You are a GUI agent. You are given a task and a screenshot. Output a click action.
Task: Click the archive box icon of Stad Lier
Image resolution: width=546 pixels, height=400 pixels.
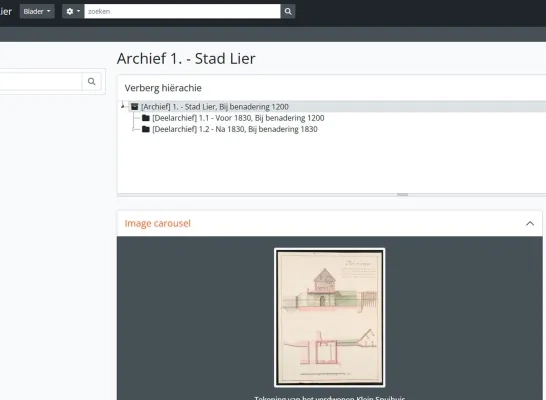click(134, 107)
